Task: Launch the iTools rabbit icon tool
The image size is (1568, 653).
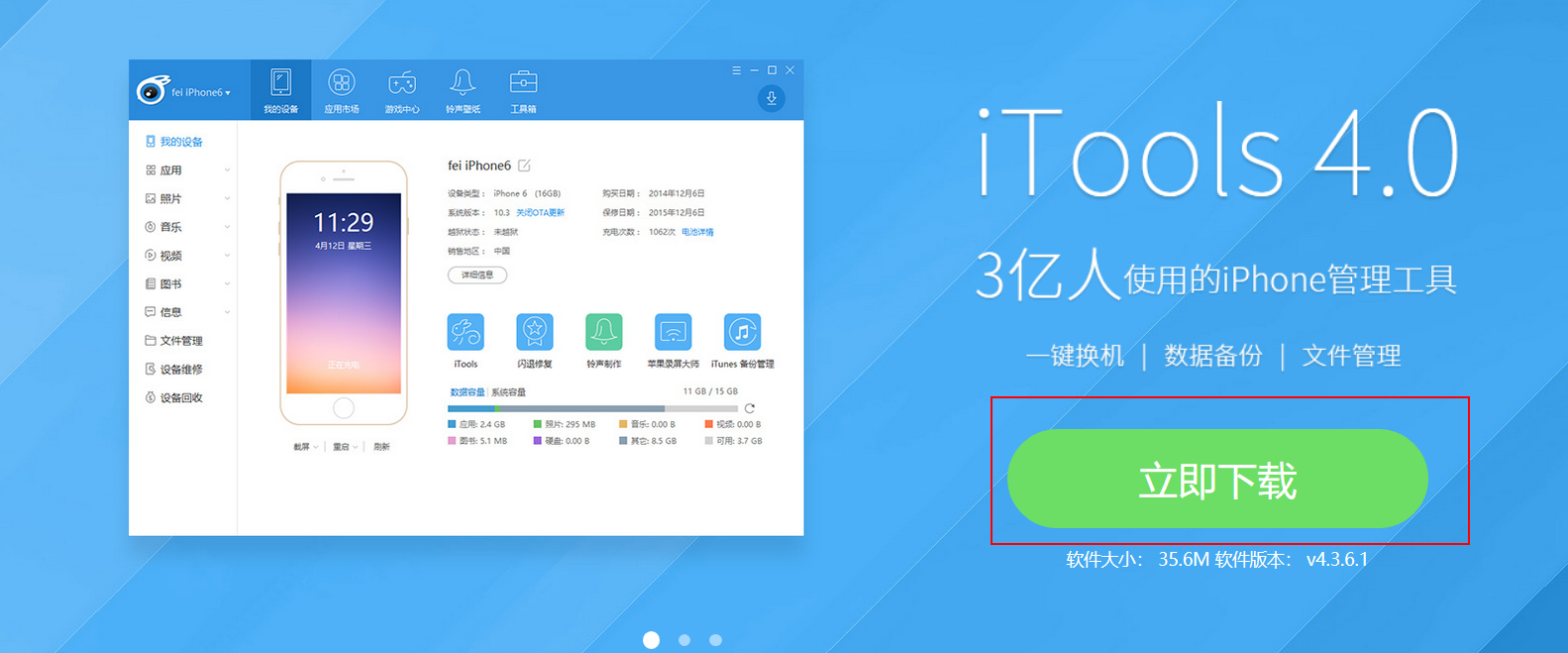Action: point(466,332)
